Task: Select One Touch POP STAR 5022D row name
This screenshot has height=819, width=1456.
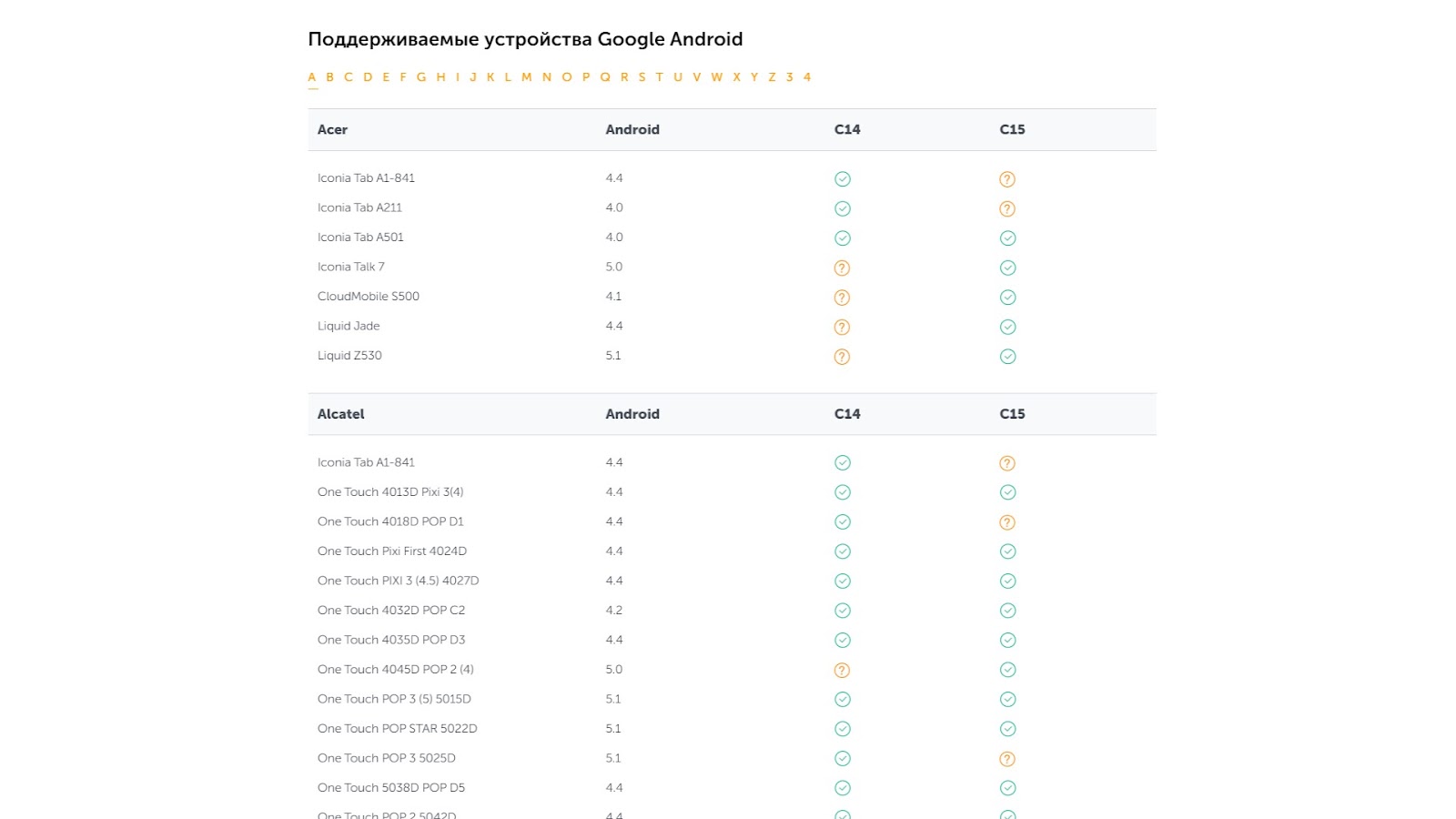Action: tap(398, 729)
